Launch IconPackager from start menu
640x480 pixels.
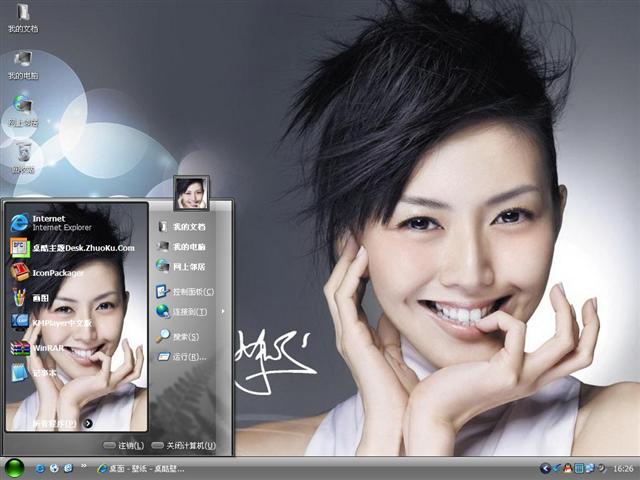tap(60, 272)
